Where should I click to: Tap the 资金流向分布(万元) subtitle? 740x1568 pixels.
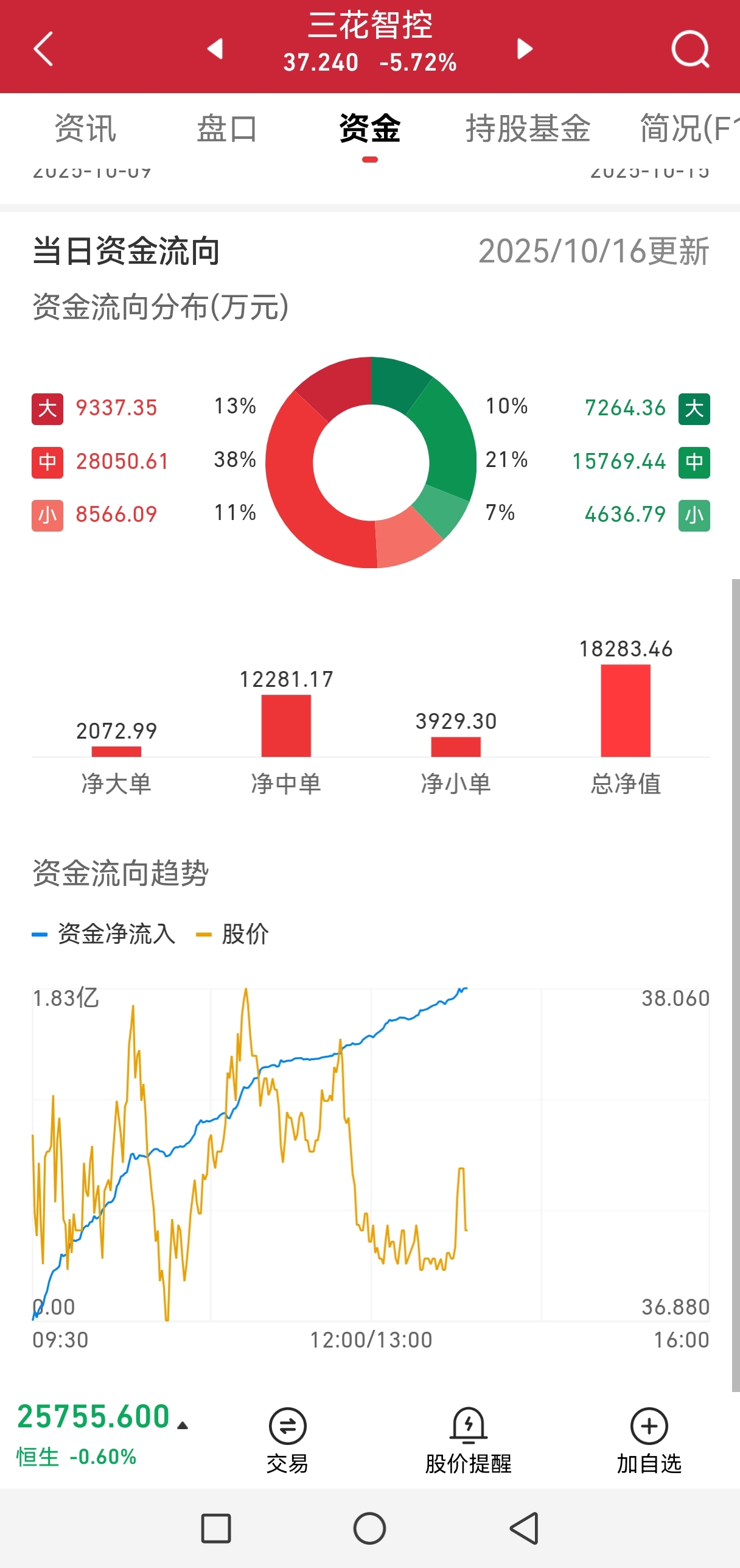pyautogui.click(x=161, y=306)
